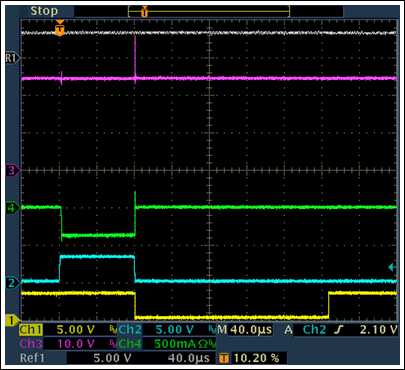The height and width of the screenshot is (370, 405).
Task: Click the trigger source Ch2 label
Action: tap(314, 330)
